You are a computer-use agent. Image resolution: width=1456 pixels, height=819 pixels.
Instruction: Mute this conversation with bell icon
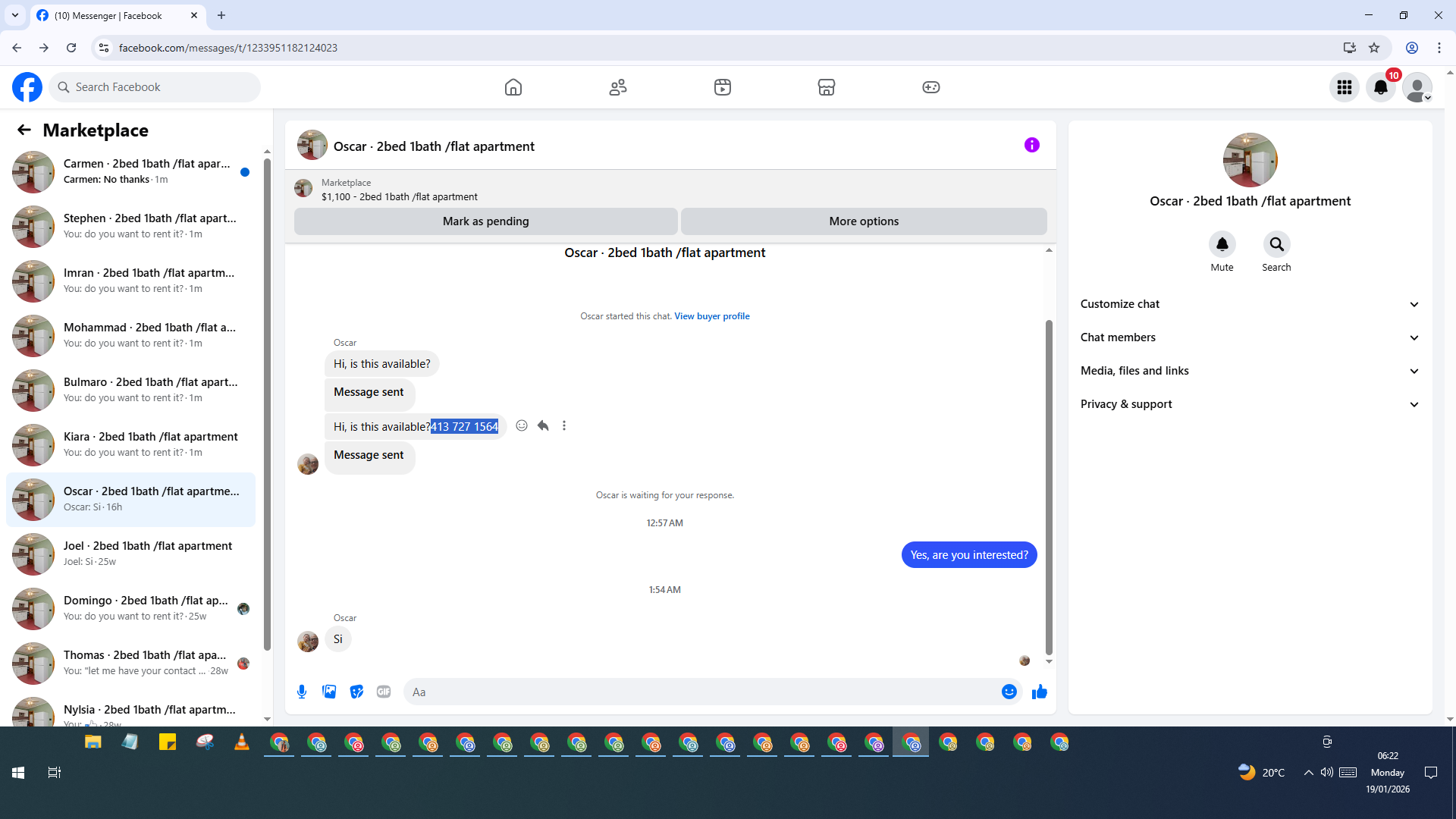pyautogui.click(x=1222, y=244)
